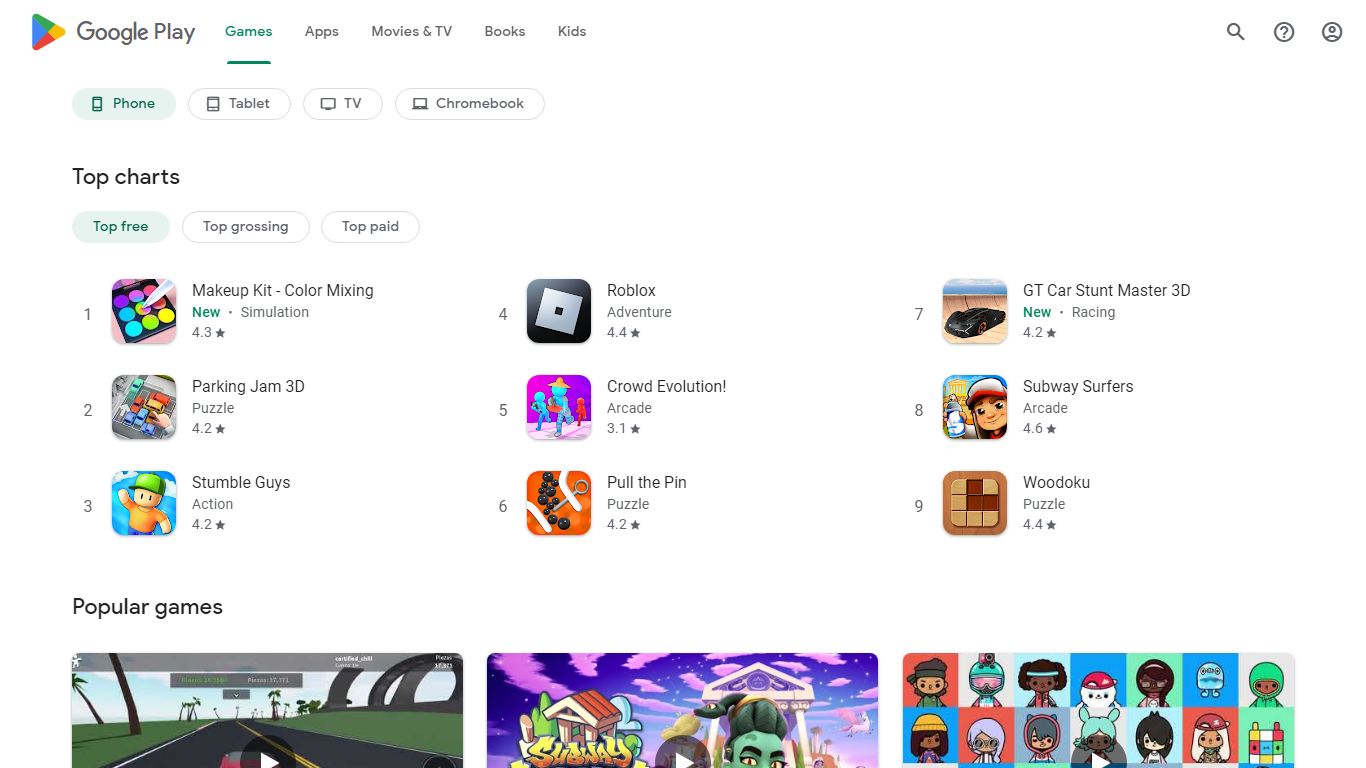Open the Subway Surfers app icon
This screenshot has width=1366, height=768.
click(x=975, y=407)
